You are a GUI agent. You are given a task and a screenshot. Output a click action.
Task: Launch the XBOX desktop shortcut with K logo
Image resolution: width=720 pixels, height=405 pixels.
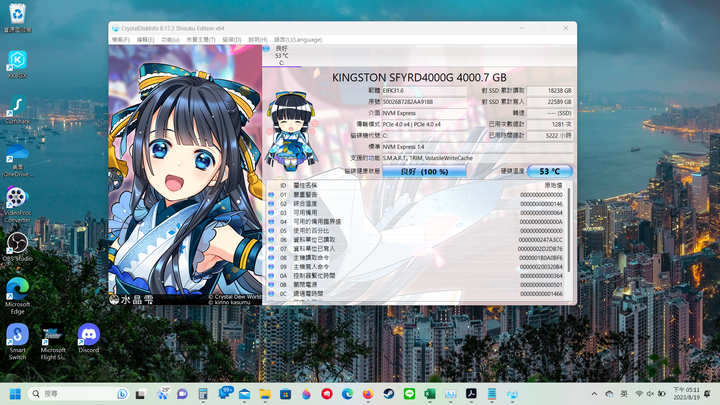[x=17, y=64]
